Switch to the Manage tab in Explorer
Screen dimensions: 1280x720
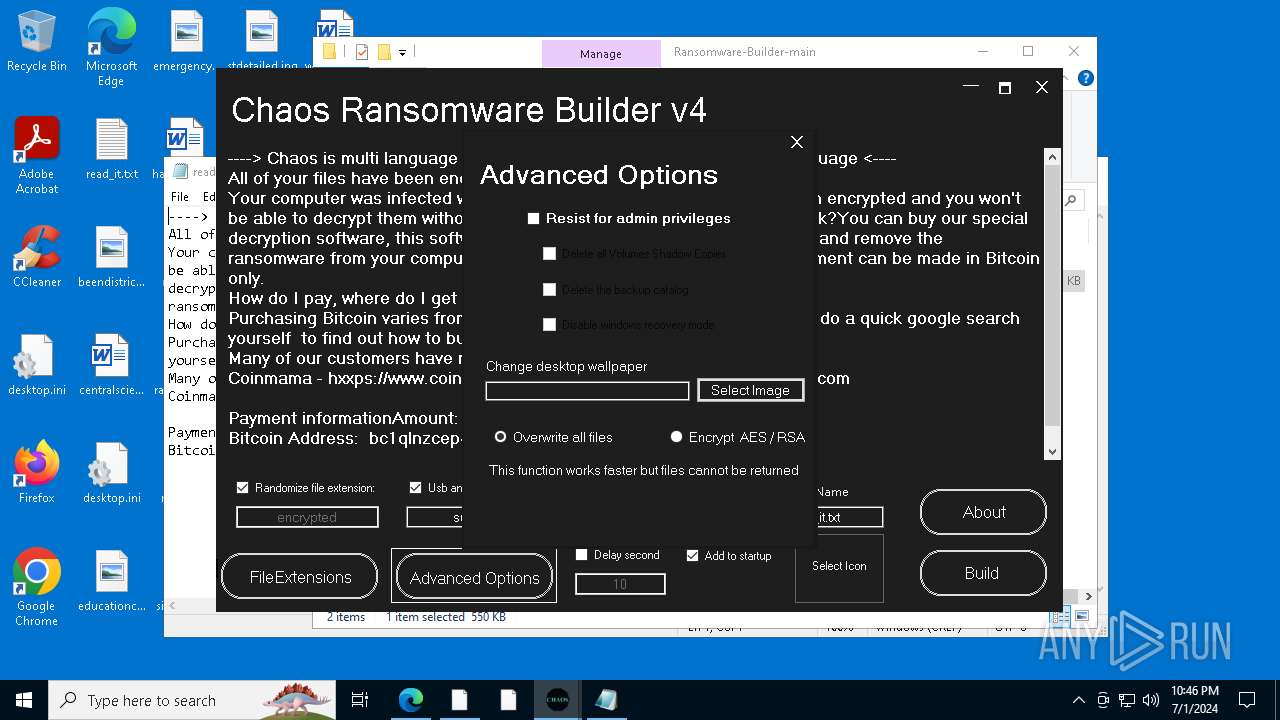coord(601,54)
